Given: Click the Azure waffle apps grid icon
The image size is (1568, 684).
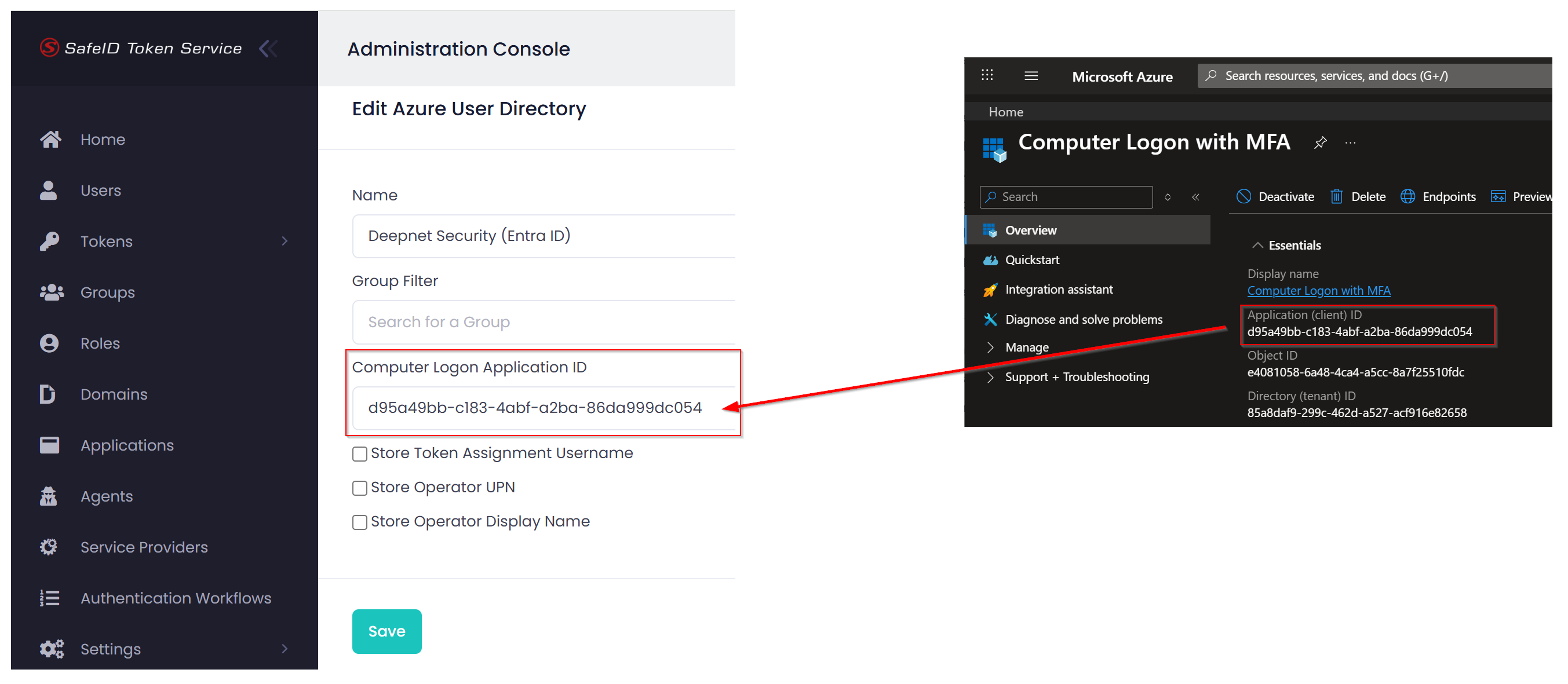Looking at the screenshot, I should [987, 75].
